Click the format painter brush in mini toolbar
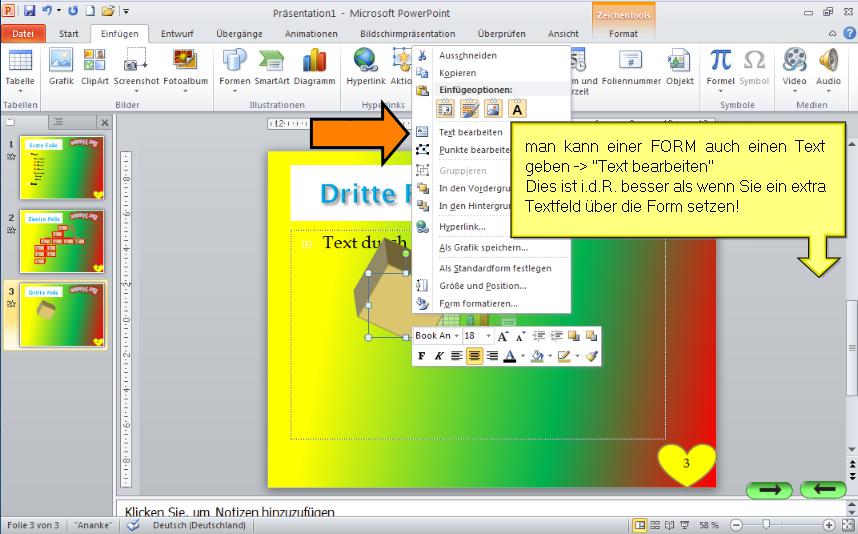This screenshot has height=534, width=858. click(591, 356)
